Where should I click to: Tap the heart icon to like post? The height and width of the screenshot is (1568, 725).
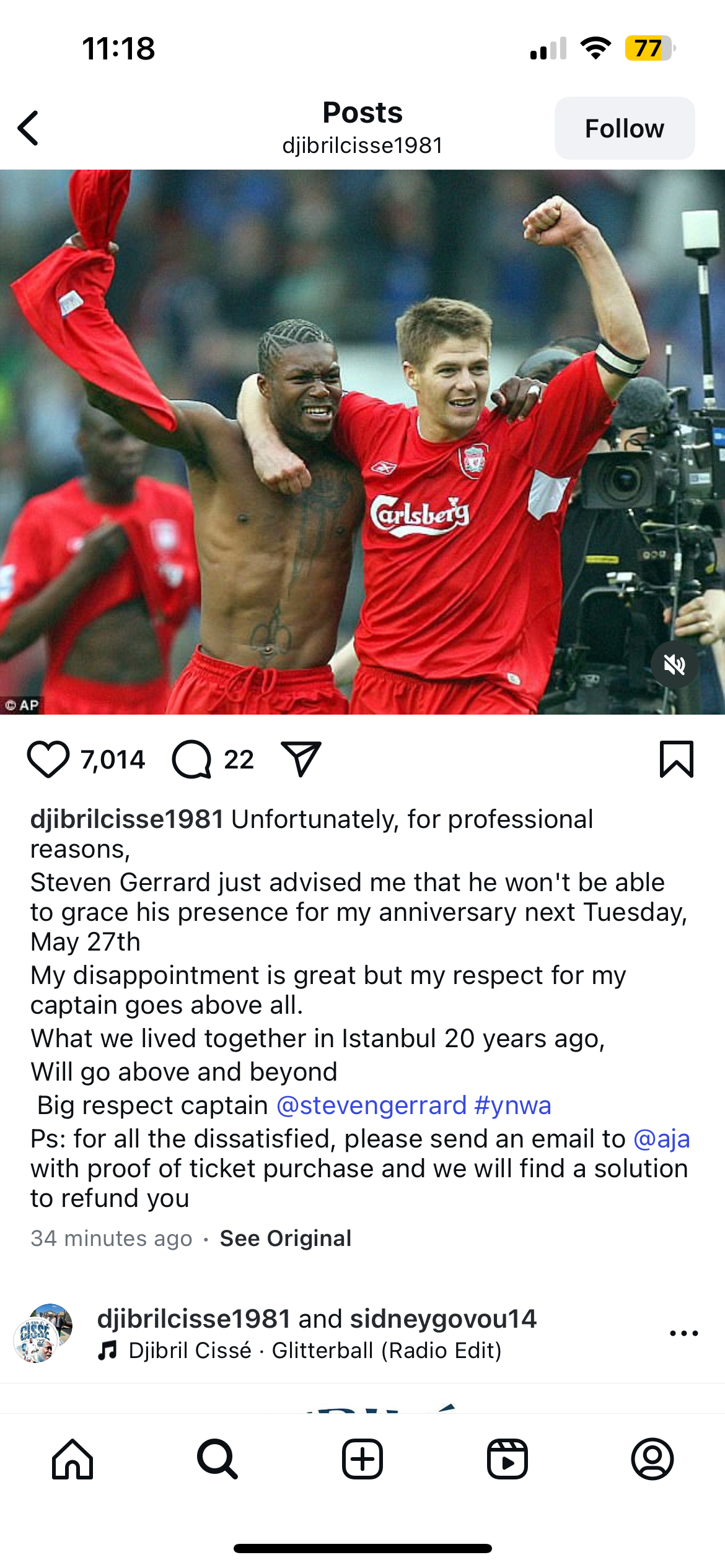(48, 759)
